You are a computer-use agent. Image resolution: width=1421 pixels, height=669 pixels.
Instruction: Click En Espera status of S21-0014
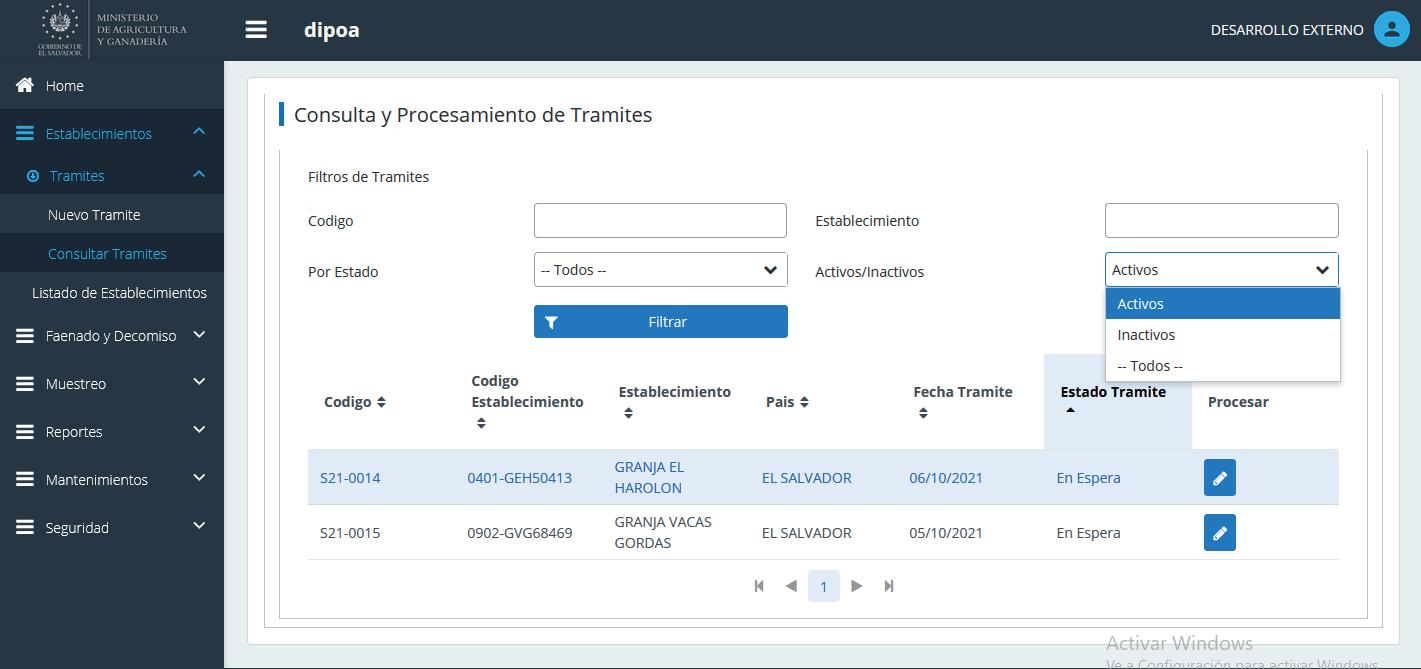[1088, 478]
